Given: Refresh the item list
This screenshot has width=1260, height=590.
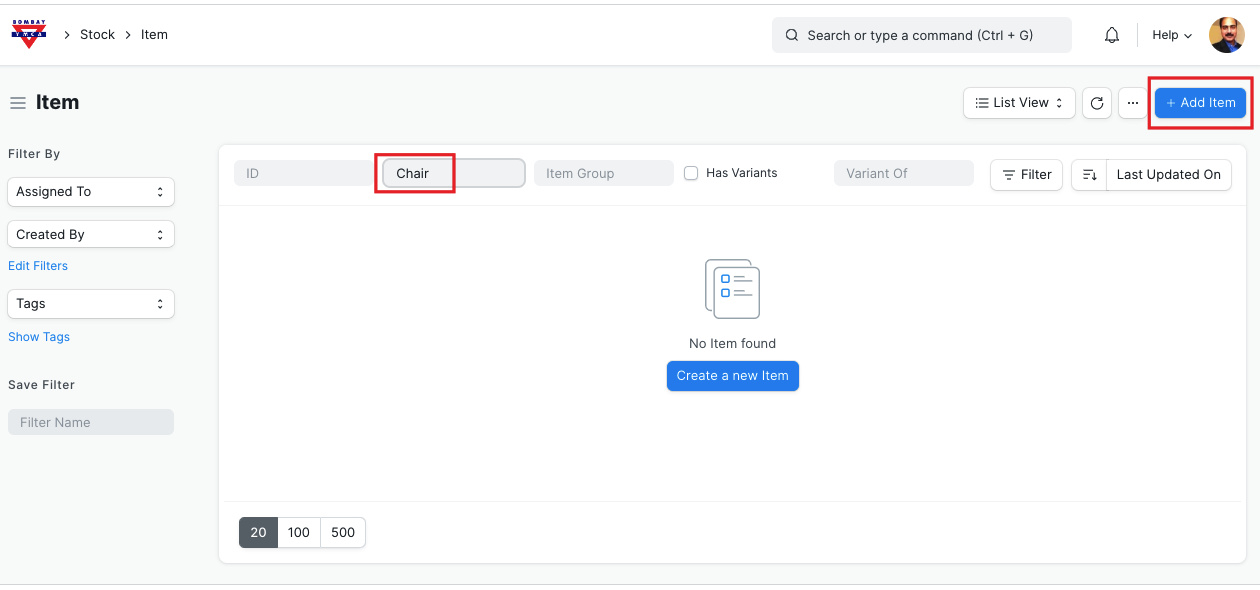Looking at the screenshot, I should pyautogui.click(x=1097, y=103).
